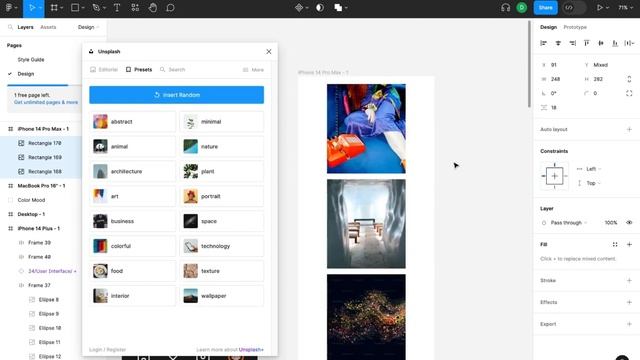Start audio conversation via headphones icon
The image size is (640, 360).
pyautogui.click(x=505, y=8)
